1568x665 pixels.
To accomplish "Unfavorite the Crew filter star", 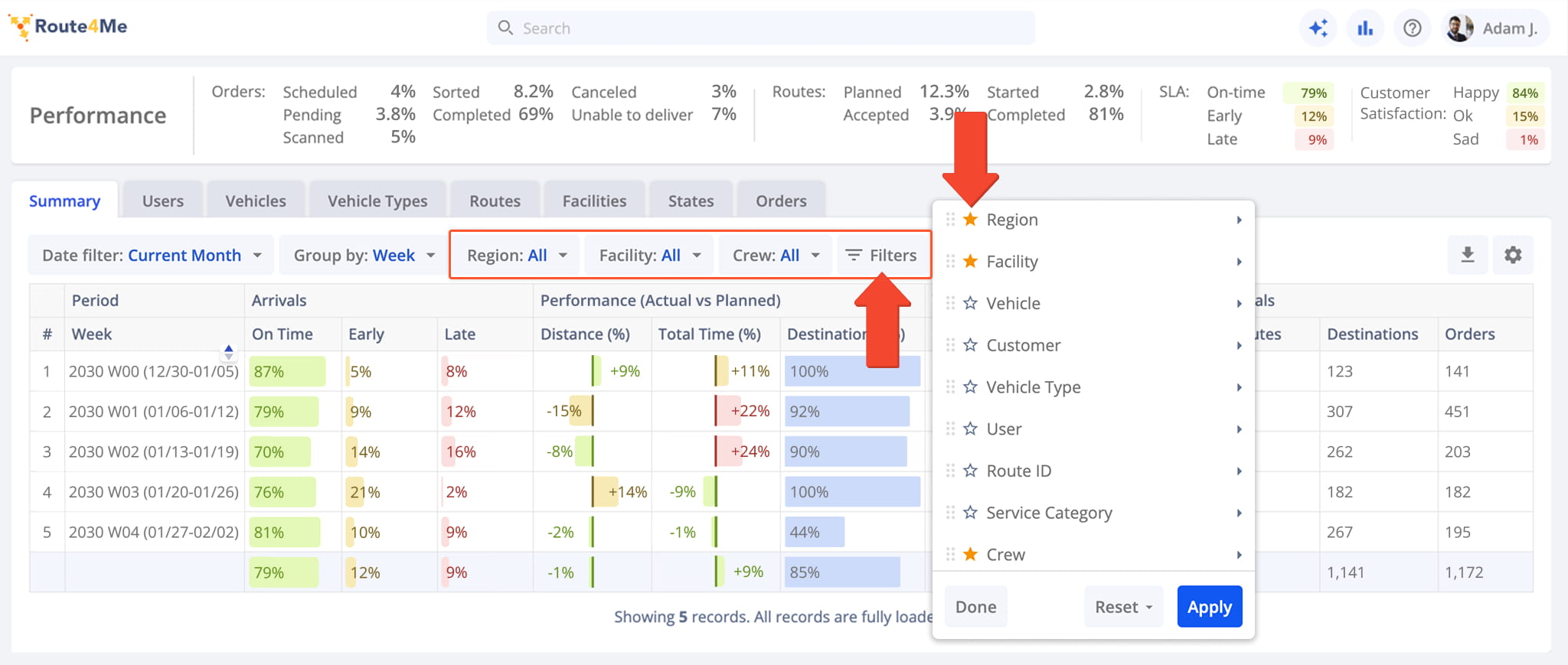I will (x=970, y=554).
